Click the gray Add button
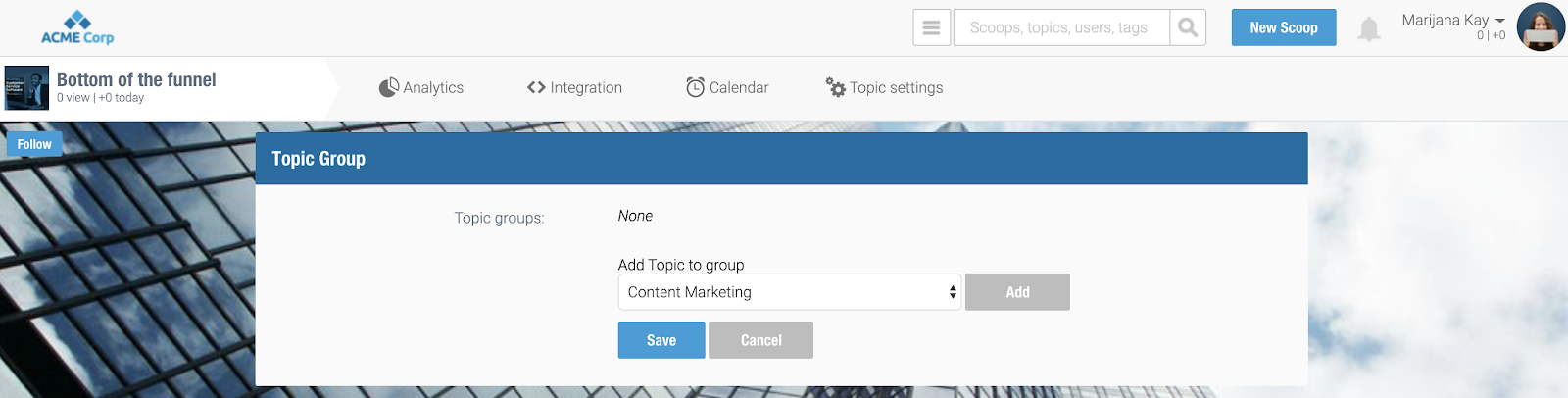Screen dimensions: 1568x398 pos(1017,292)
